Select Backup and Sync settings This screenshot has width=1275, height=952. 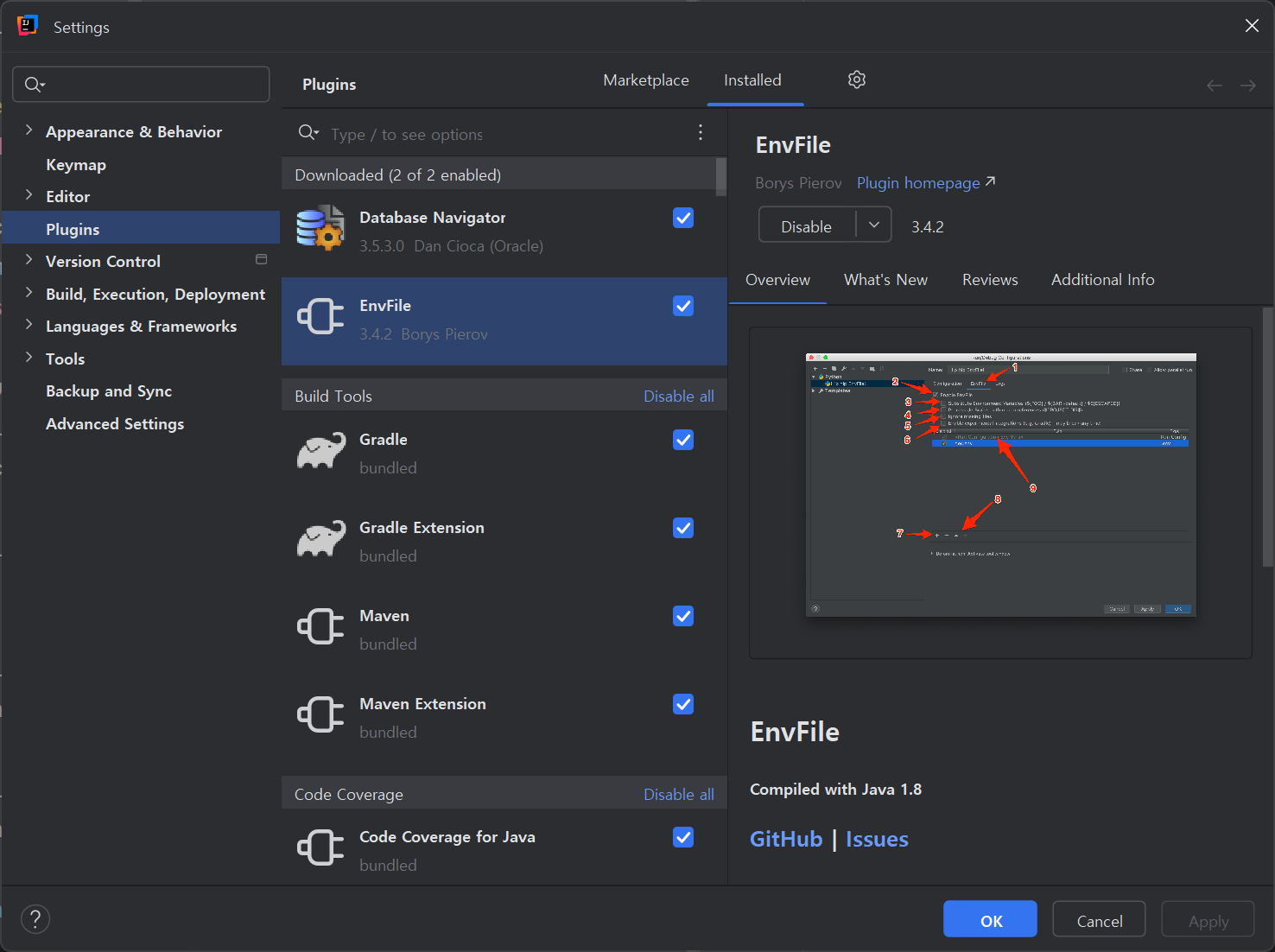tap(141, 391)
